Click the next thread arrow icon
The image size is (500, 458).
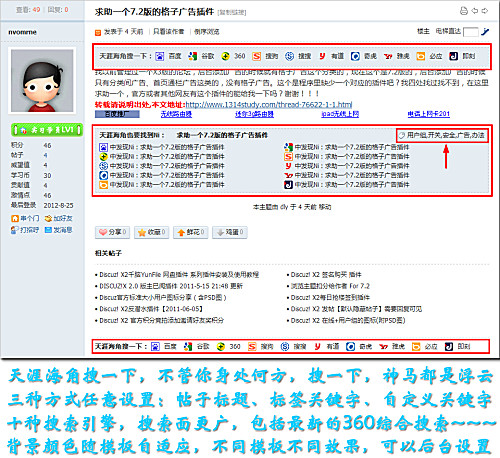pos(485,11)
